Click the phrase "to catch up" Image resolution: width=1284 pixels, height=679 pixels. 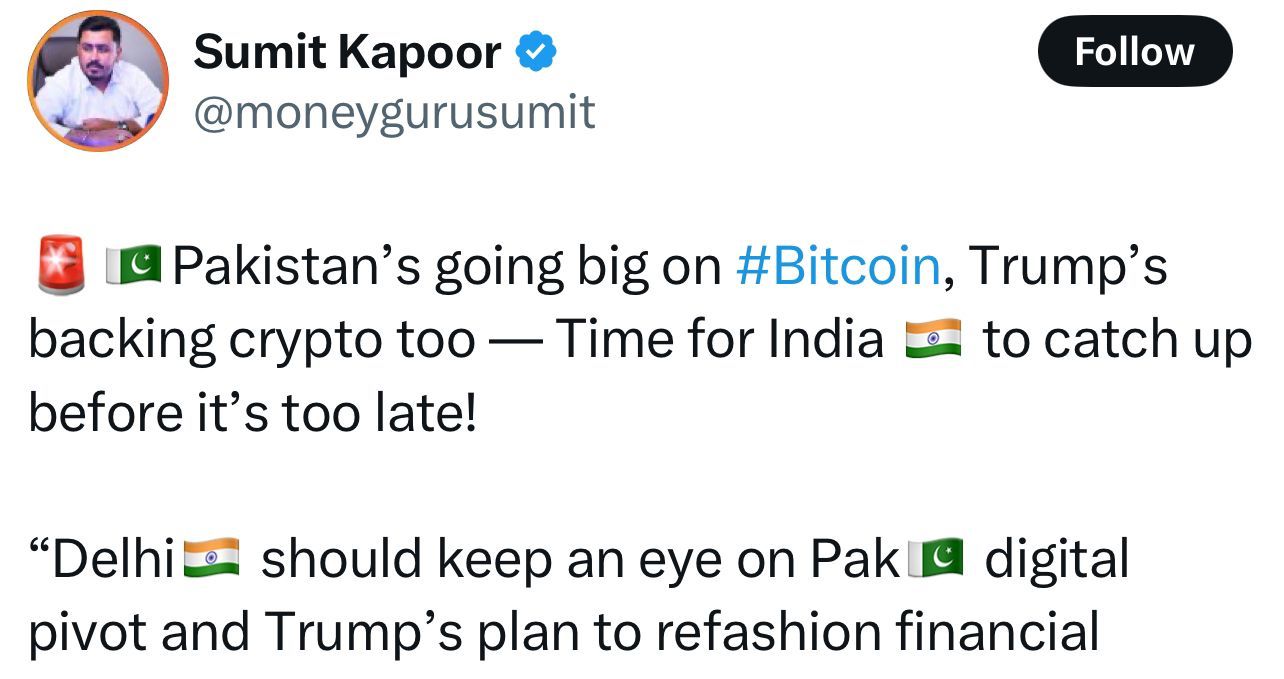(x=1117, y=341)
